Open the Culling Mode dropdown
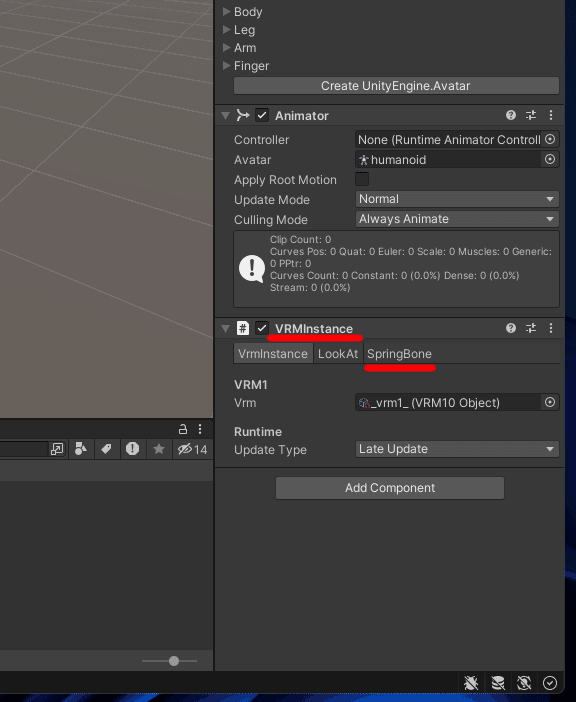Image resolution: width=576 pixels, height=702 pixels. pos(457,219)
